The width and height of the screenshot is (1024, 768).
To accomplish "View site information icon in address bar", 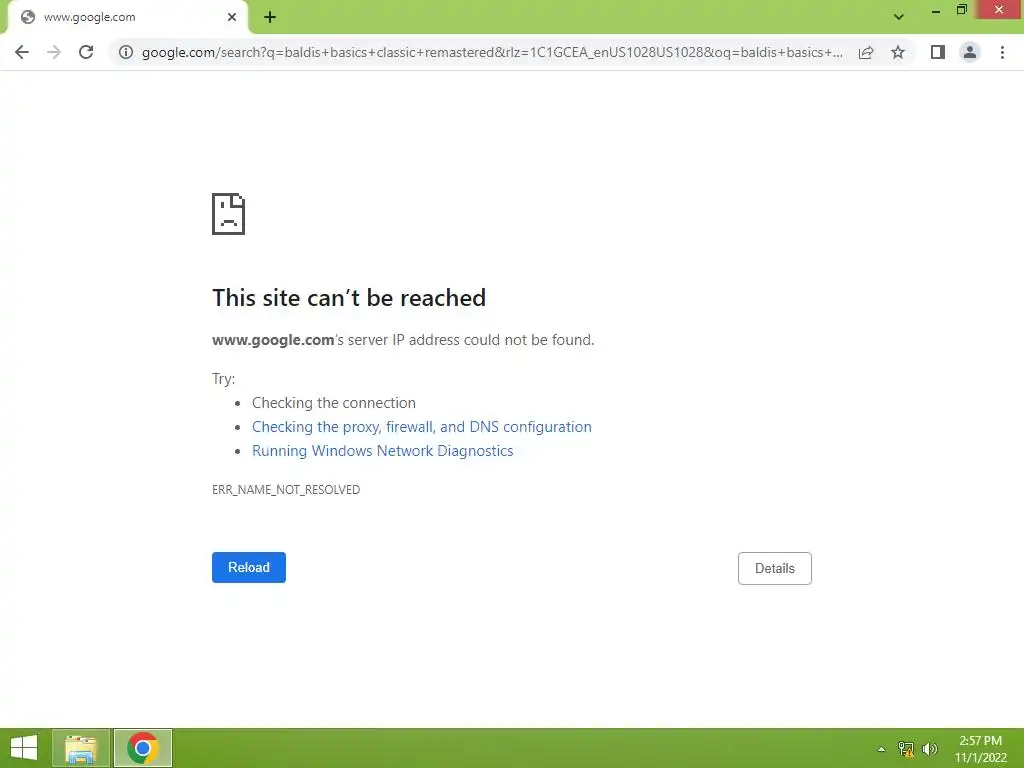I will (x=126, y=52).
